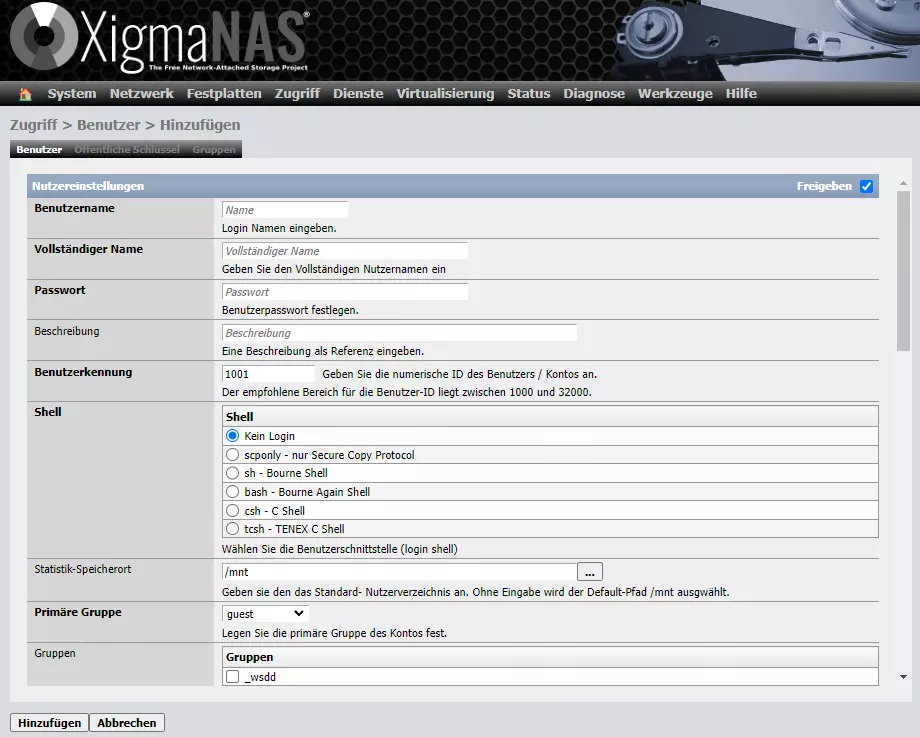
Task: Click the home icon in the navigation bar
Action: [25, 93]
